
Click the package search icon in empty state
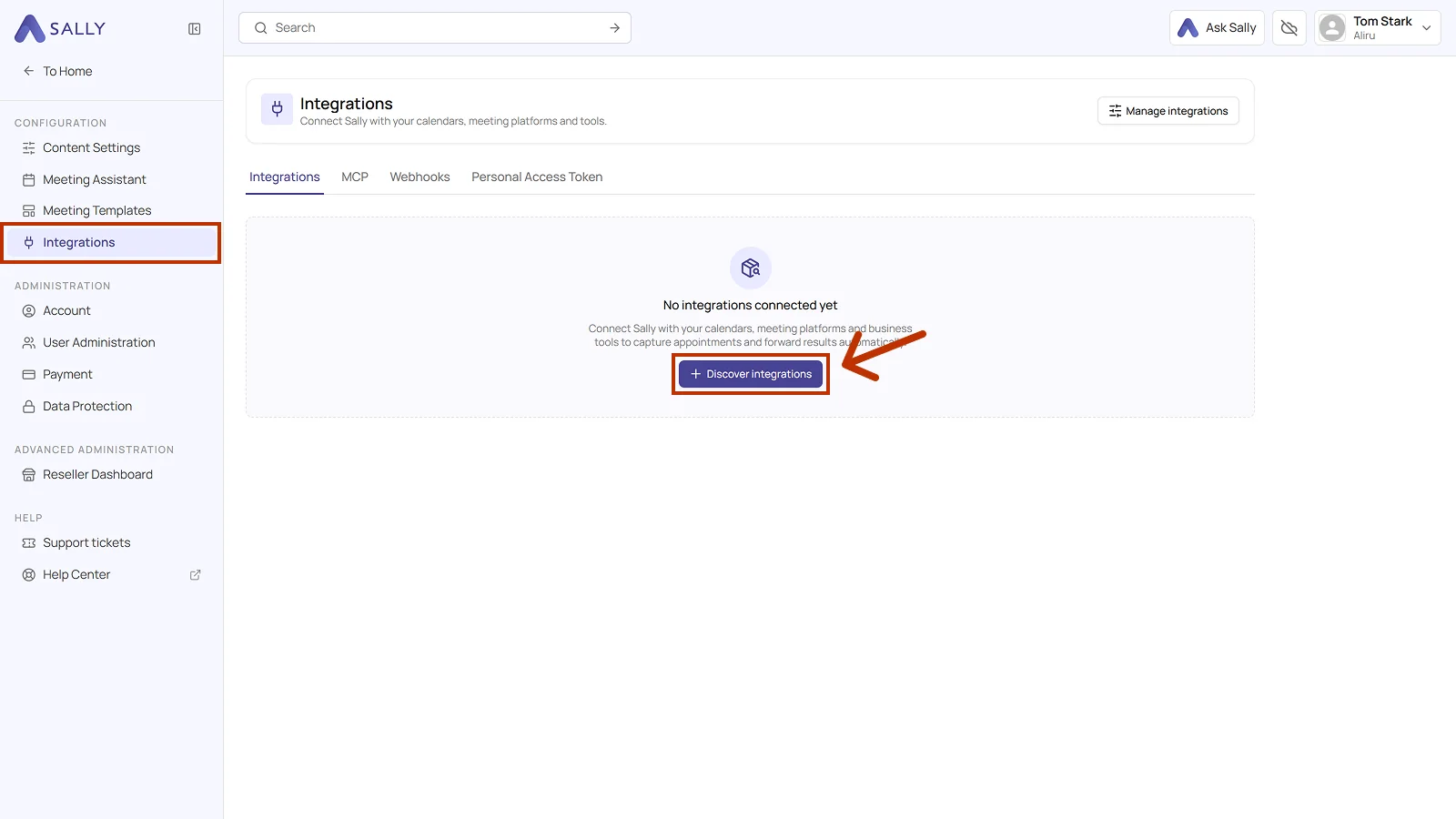pos(751,268)
